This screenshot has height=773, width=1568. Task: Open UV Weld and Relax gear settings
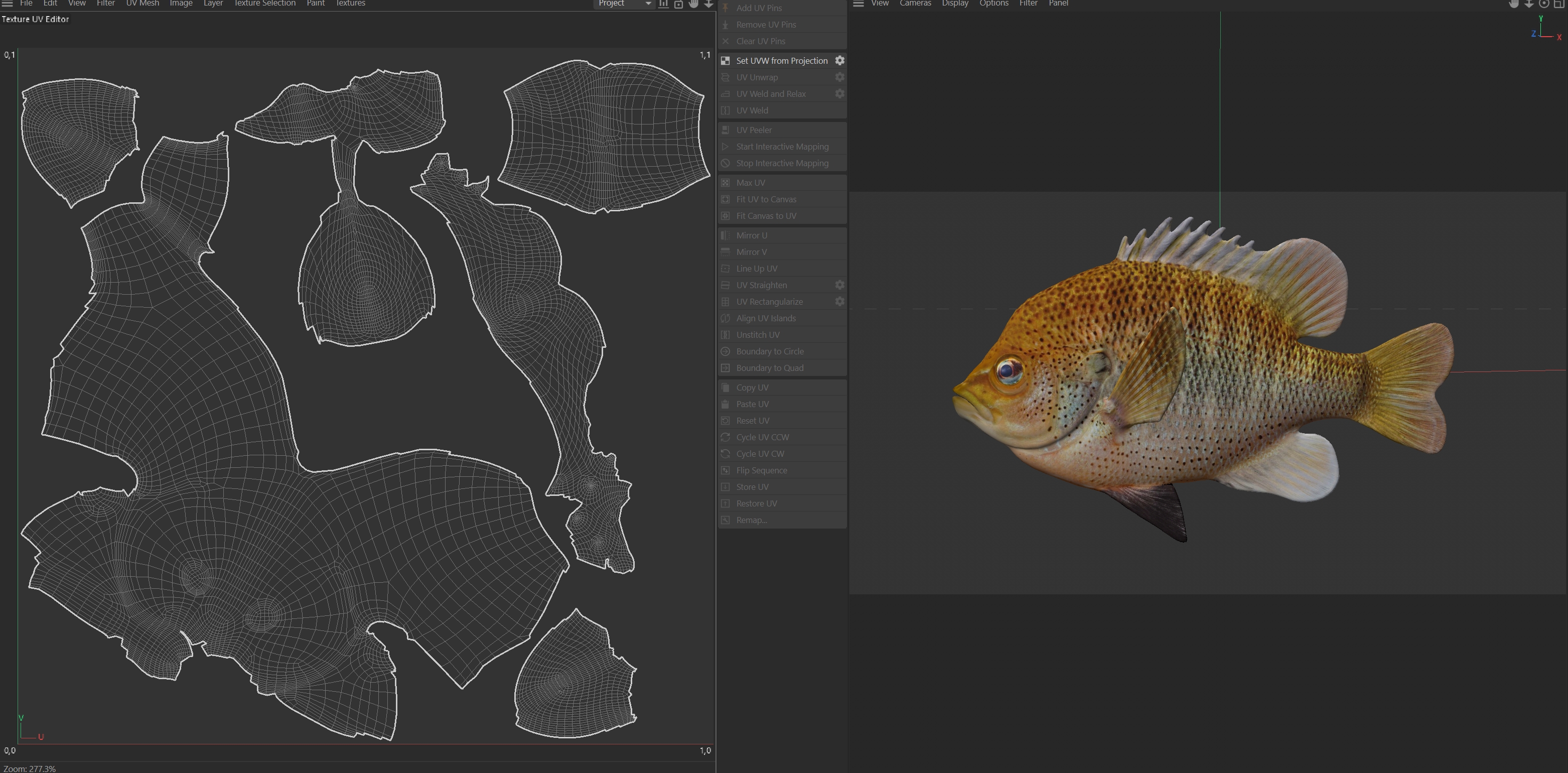click(839, 93)
